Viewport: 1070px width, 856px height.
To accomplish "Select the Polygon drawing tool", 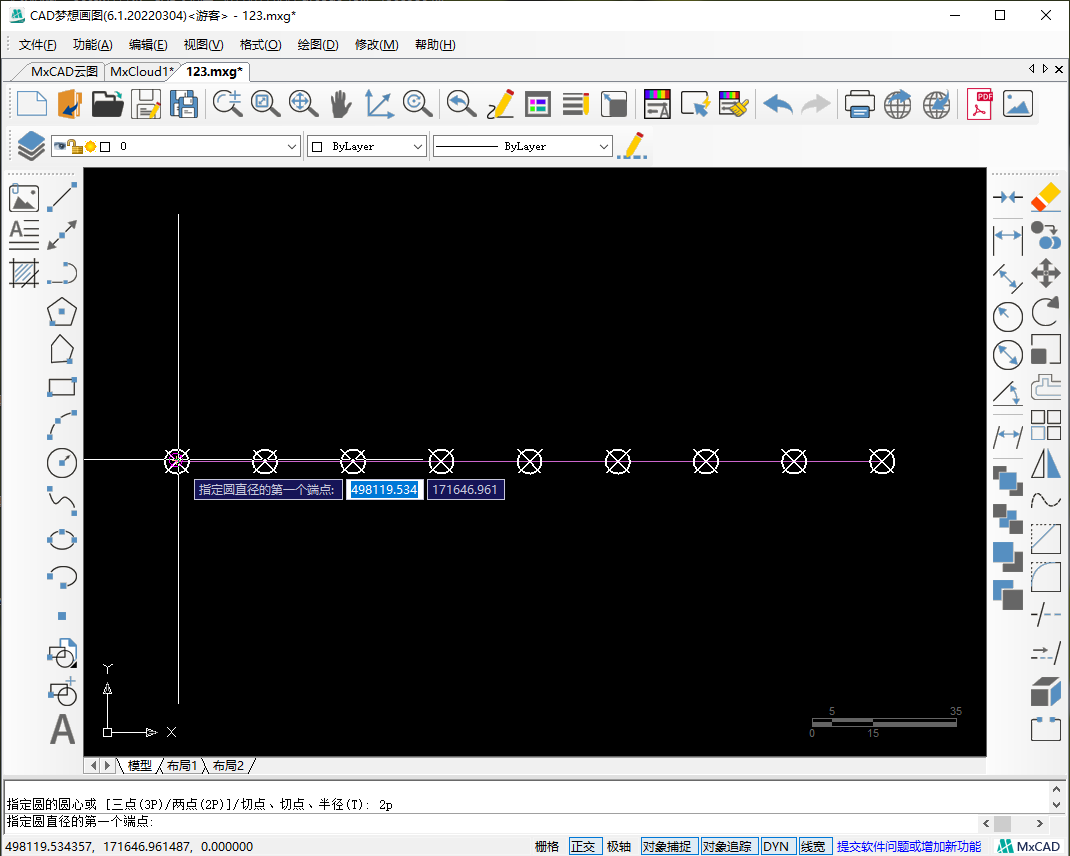I will (x=62, y=312).
